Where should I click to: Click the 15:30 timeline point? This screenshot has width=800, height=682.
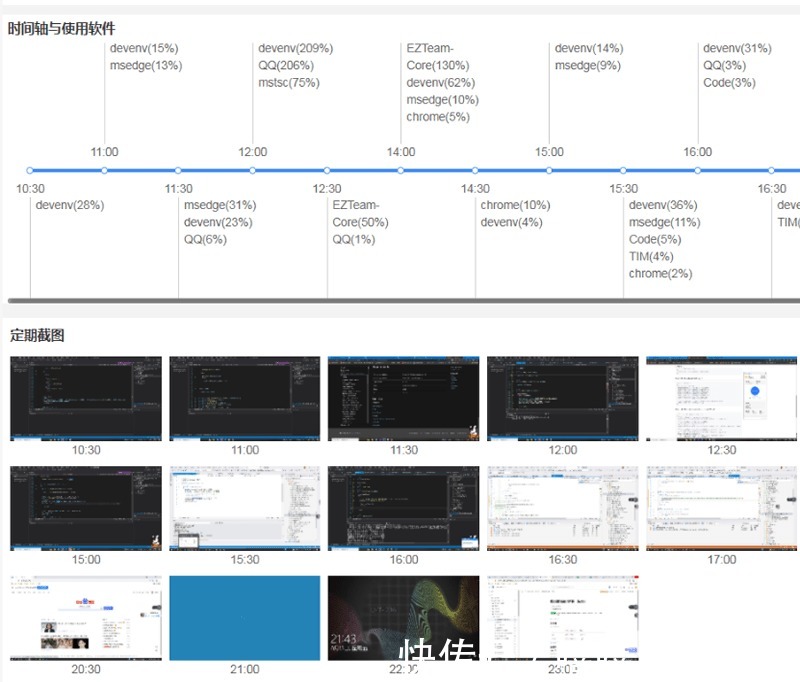pyautogui.click(x=623, y=170)
